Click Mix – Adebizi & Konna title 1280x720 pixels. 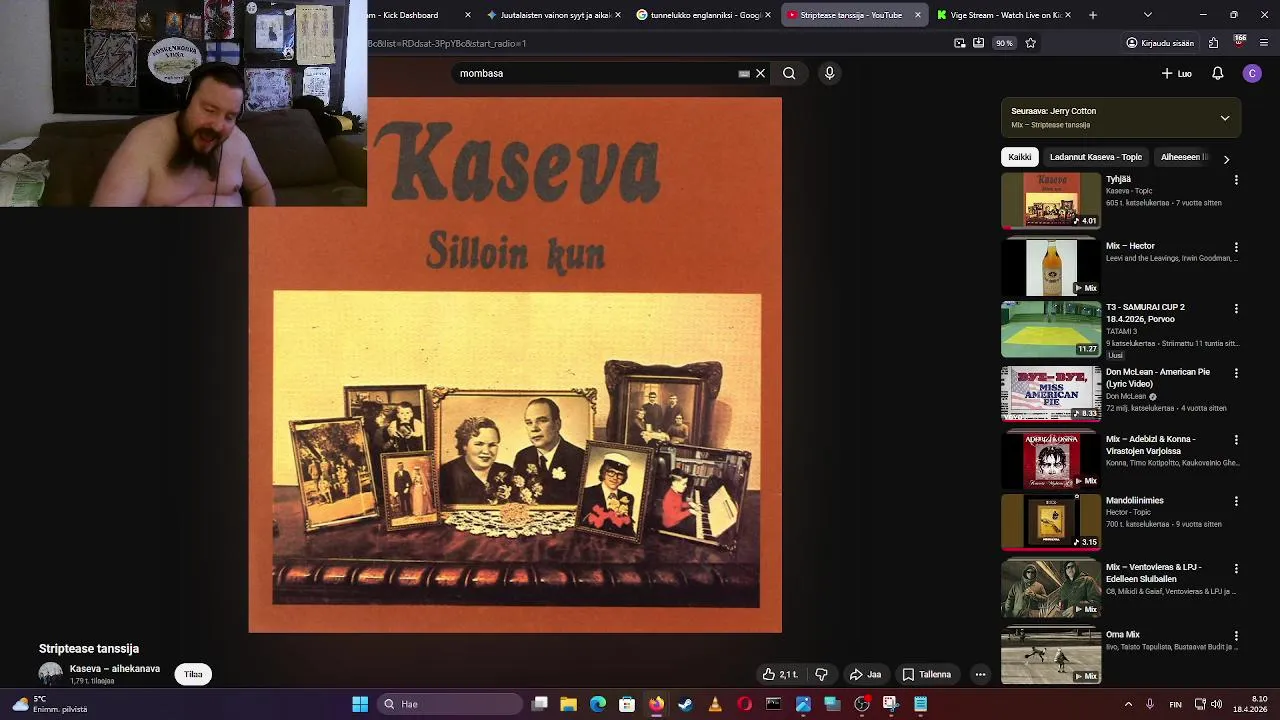pyautogui.click(x=1150, y=445)
